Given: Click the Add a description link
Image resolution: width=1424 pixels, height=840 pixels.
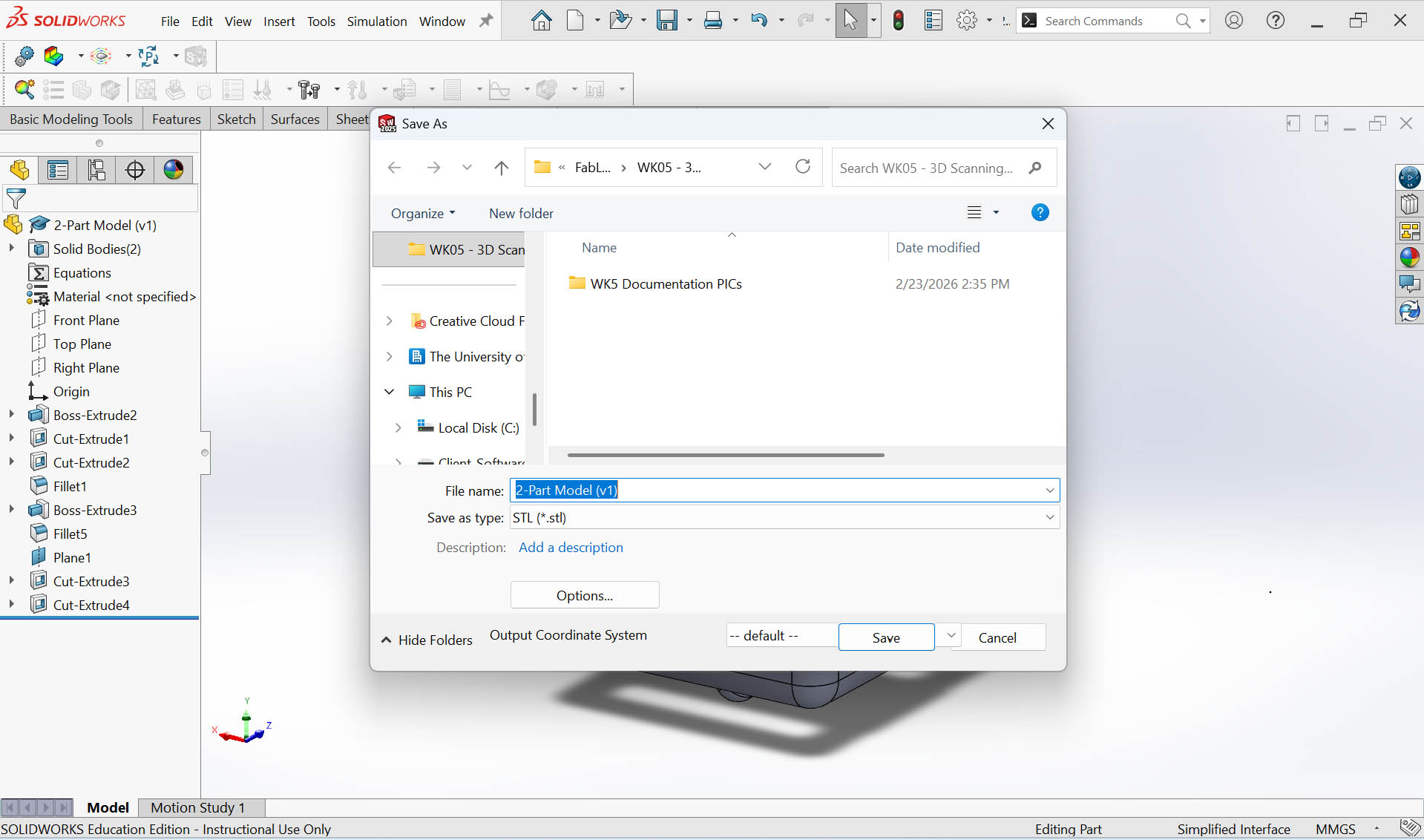Looking at the screenshot, I should [x=571, y=548].
